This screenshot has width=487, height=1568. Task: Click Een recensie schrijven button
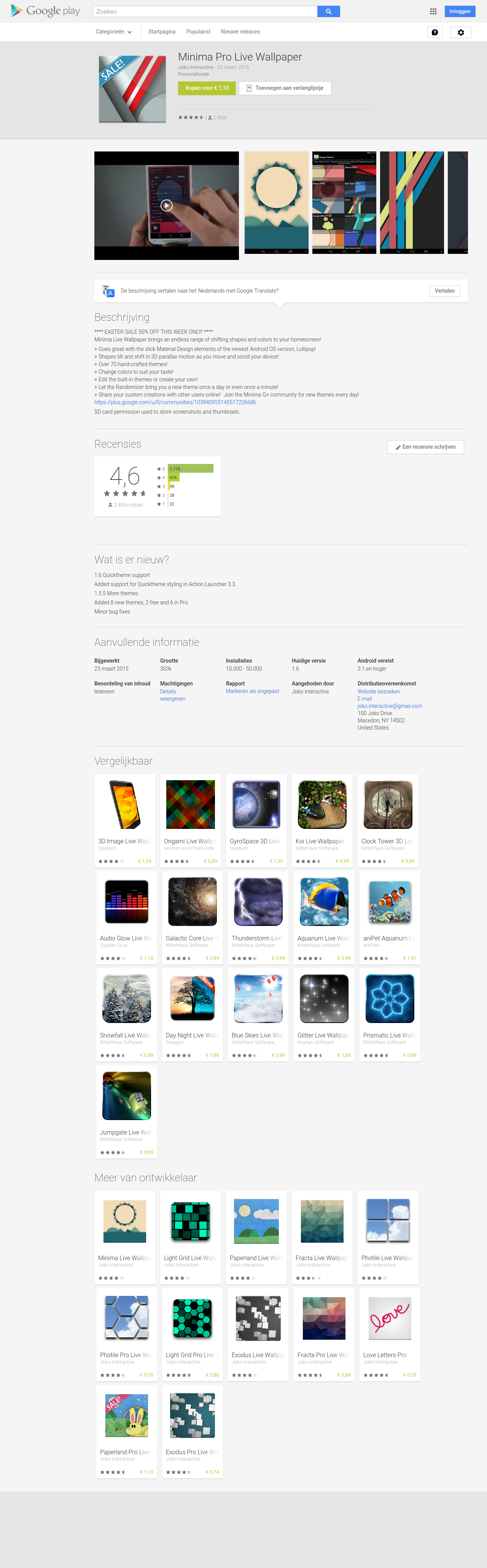coord(425,447)
